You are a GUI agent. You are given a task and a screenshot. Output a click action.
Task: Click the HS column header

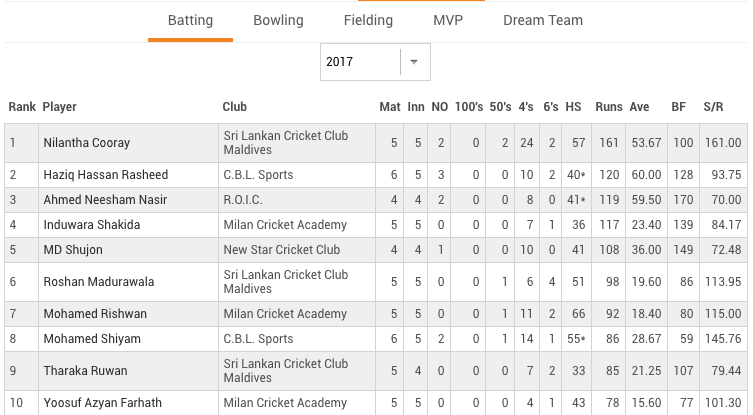pos(573,107)
